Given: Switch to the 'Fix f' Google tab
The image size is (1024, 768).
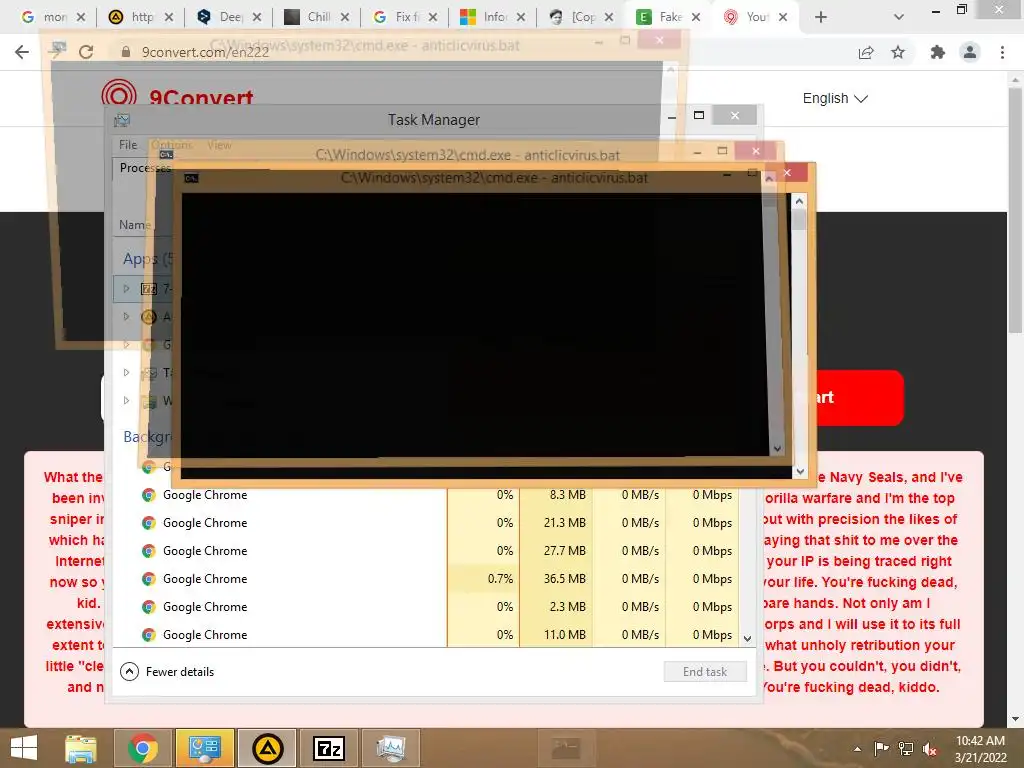Looking at the screenshot, I should 405,17.
